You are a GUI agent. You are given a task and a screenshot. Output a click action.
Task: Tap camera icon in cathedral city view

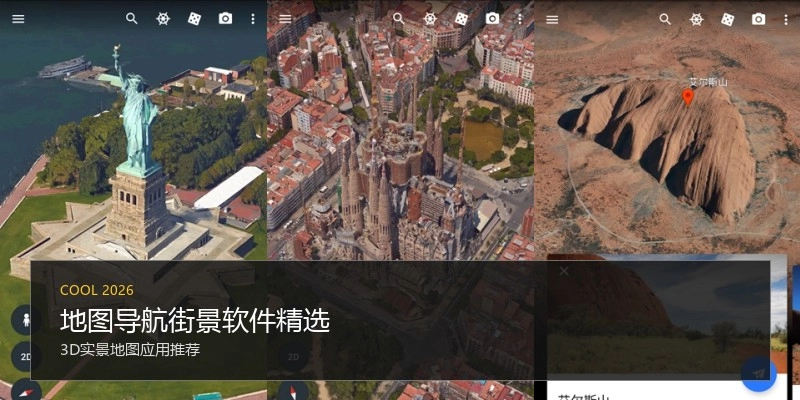pyautogui.click(x=492, y=19)
